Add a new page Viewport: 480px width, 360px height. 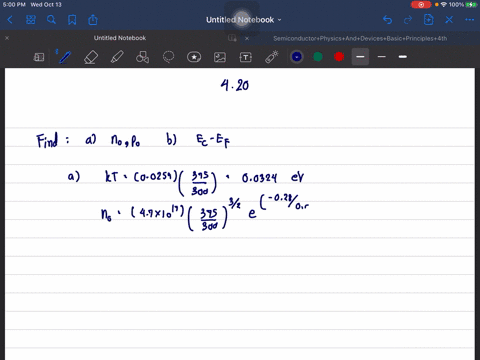[x=428, y=20]
